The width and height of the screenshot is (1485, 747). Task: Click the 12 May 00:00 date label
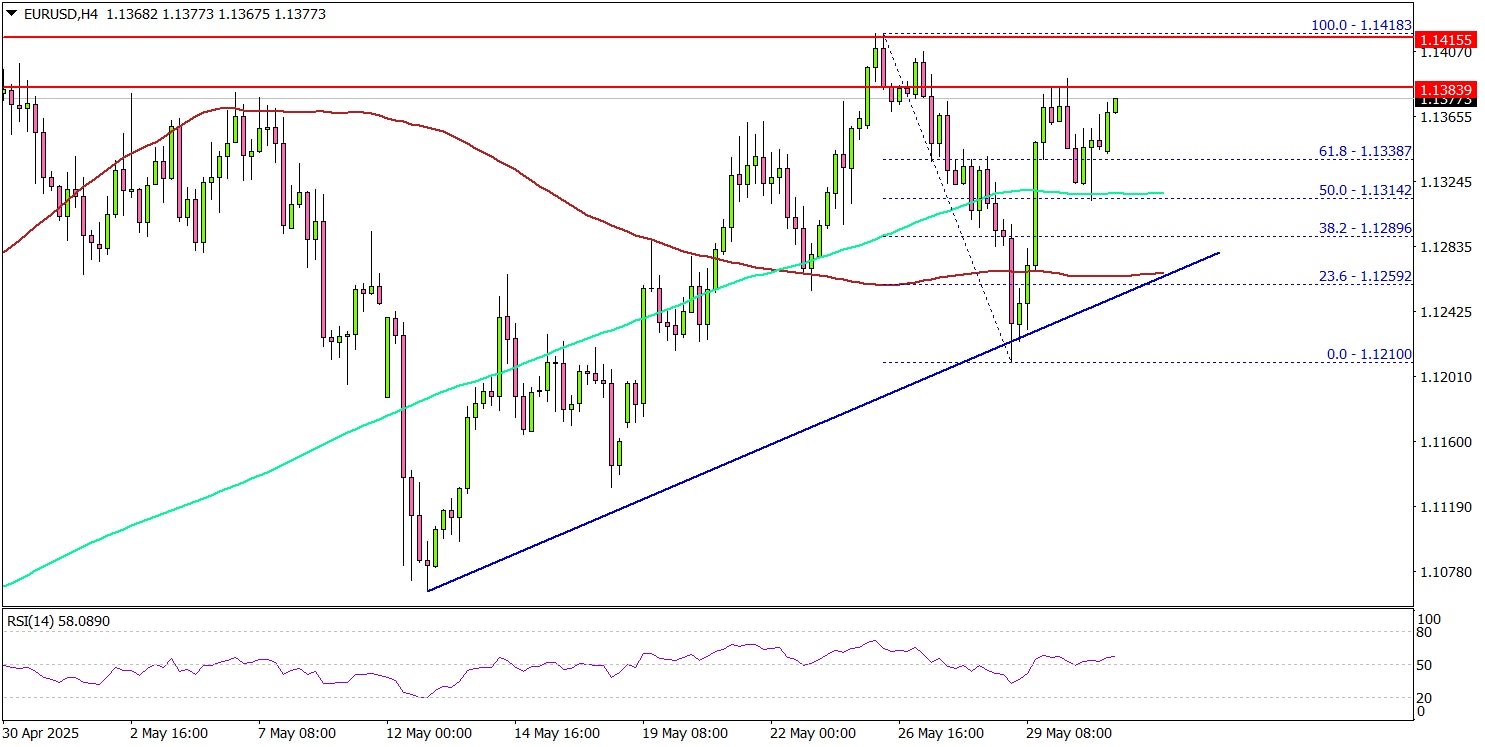pyautogui.click(x=428, y=733)
